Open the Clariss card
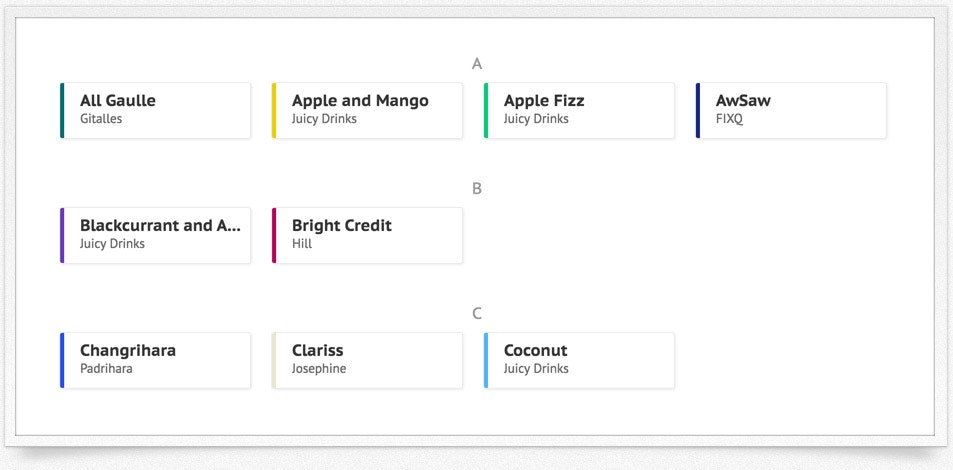The width and height of the screenshot is (953, 470). [x=367, y=360]
